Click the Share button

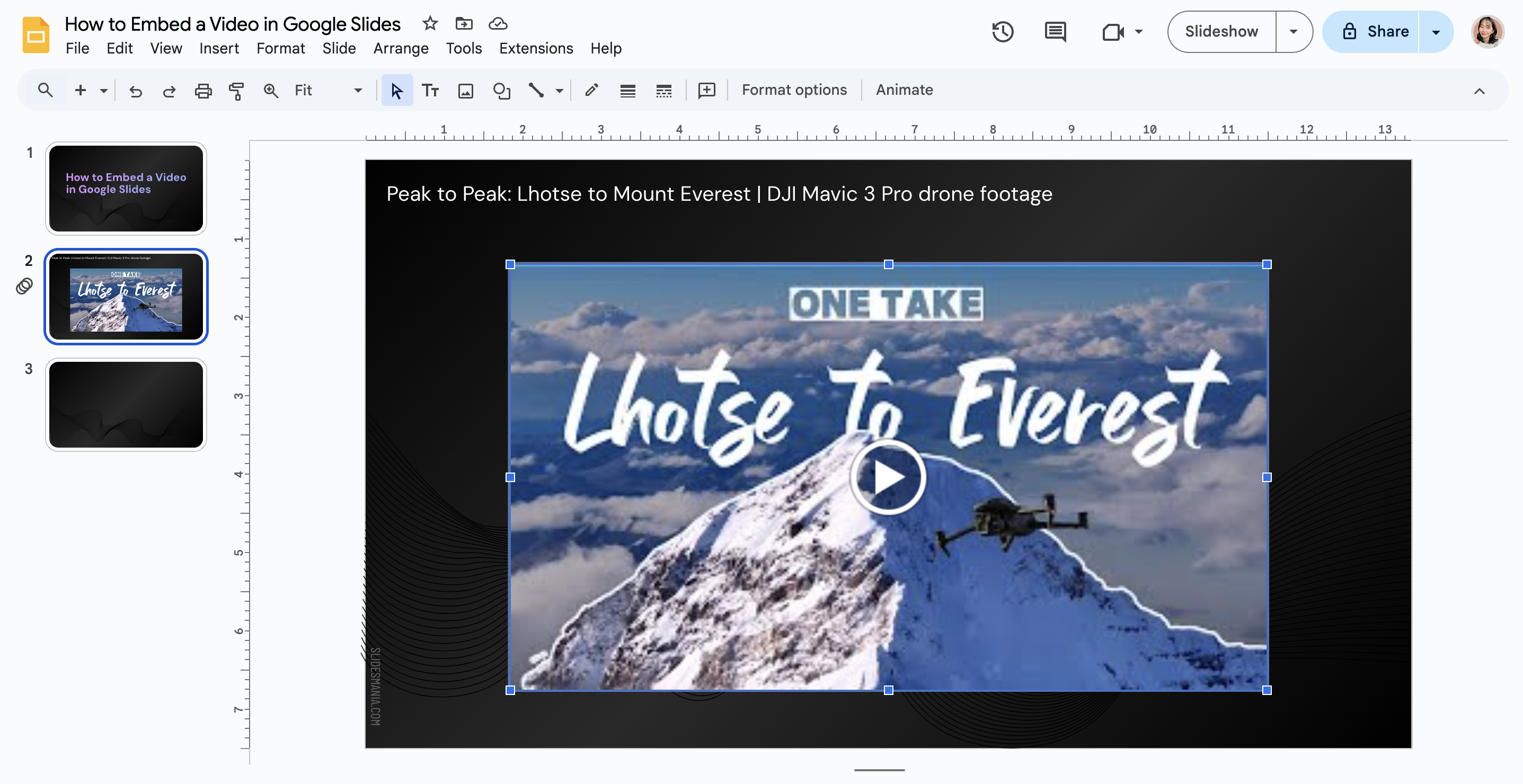tap(1370, 31)
